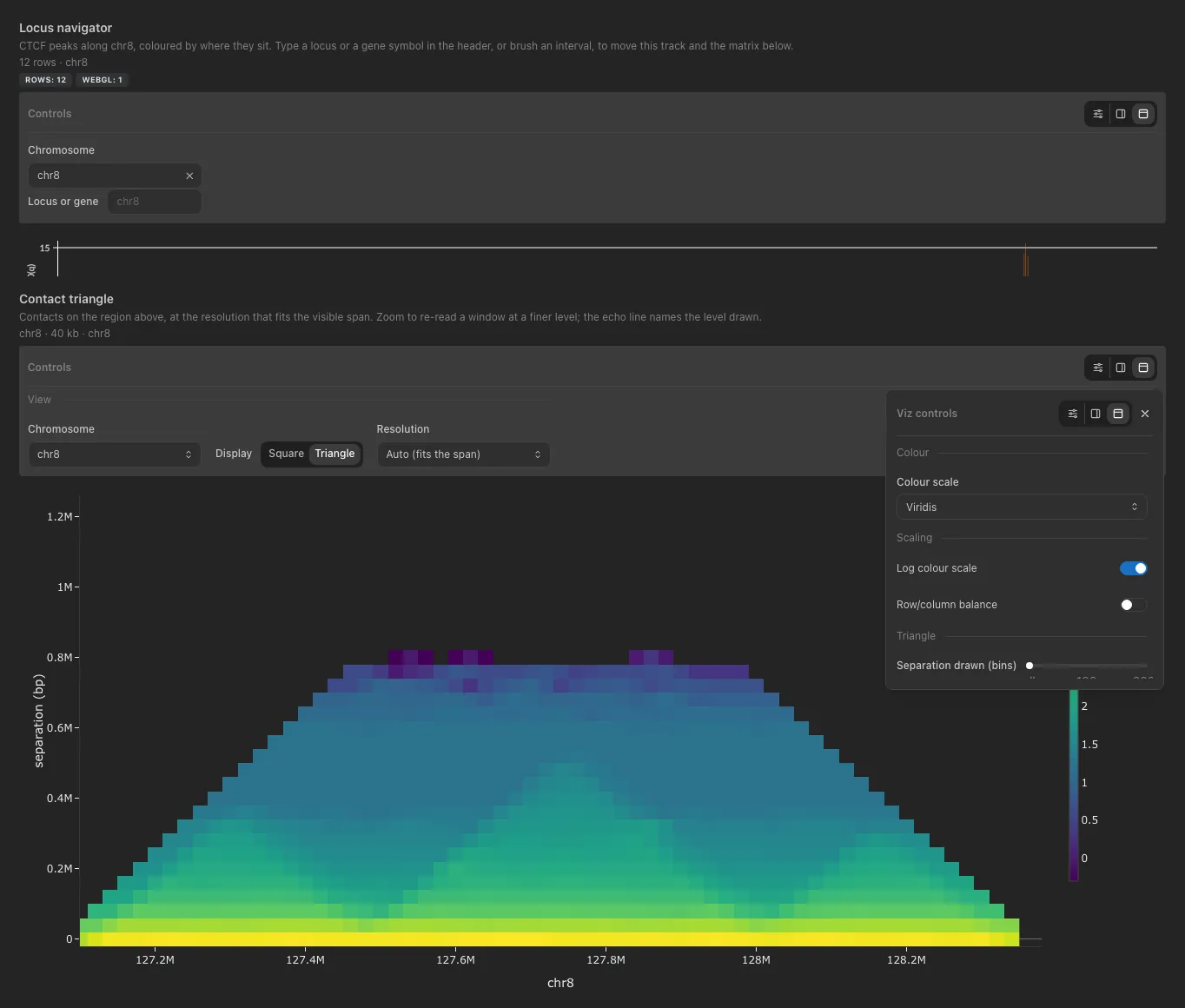Click the '12 rows · chr8' summary line
Screen dimensions: 1185x1008
tap(53, 63)
